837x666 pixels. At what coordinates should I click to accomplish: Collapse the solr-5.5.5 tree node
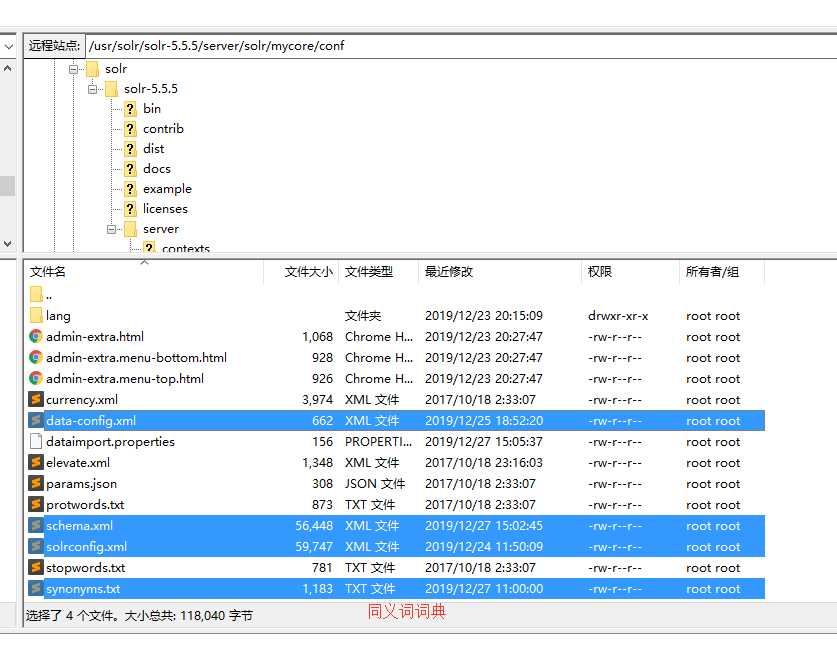(x=92, y=89)
